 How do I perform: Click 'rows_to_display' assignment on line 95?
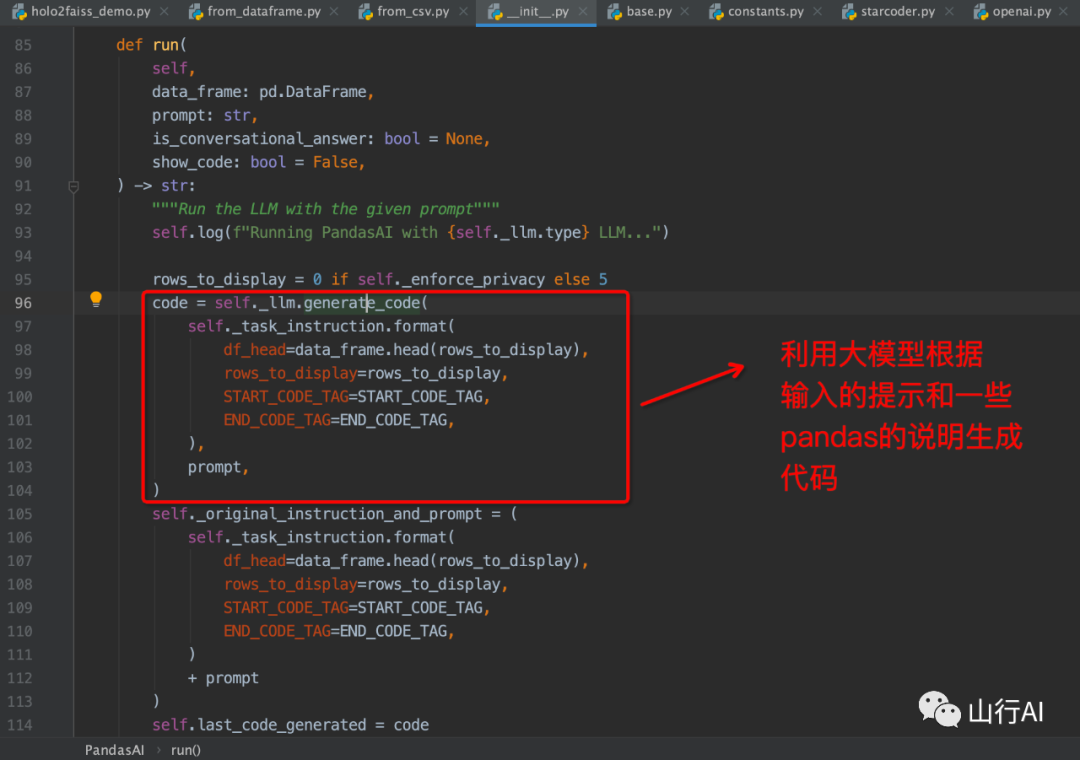tap(219, 280)
